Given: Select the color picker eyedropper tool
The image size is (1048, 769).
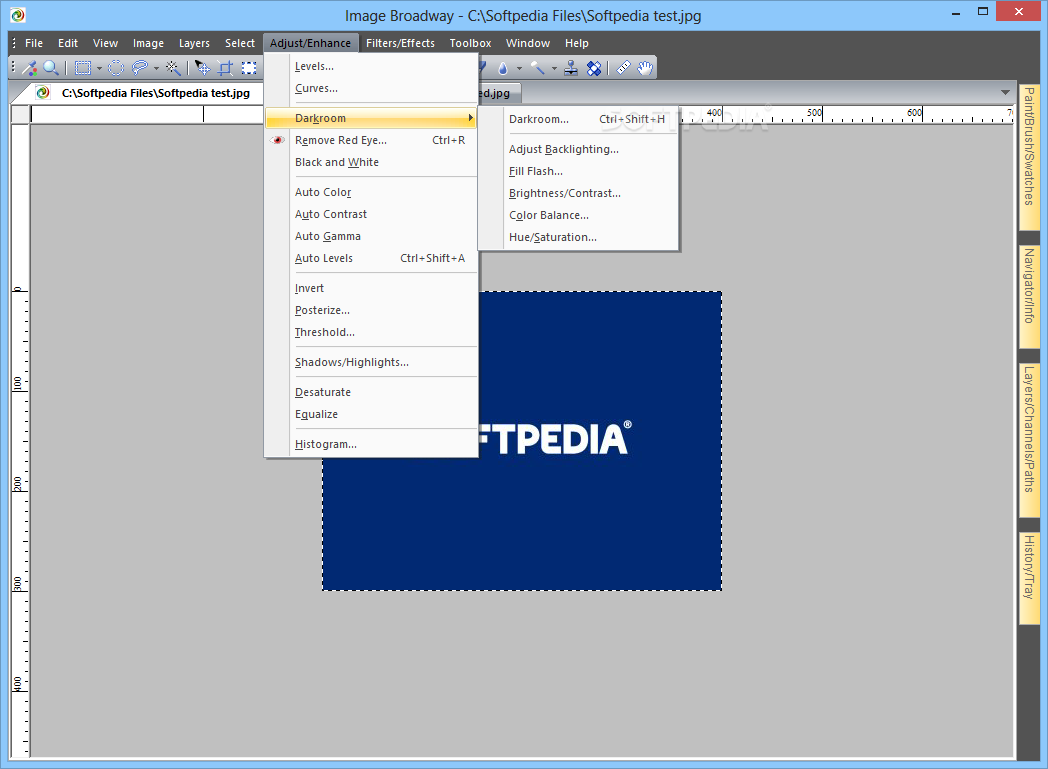Looking at the screenshot, I should [29, 67].
